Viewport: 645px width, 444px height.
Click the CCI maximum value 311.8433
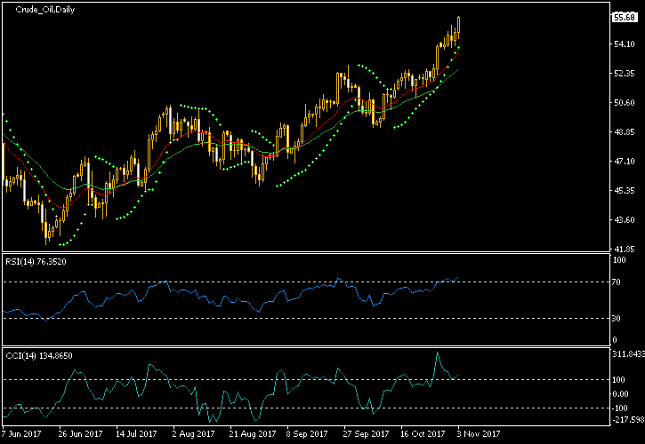point(628,354)
